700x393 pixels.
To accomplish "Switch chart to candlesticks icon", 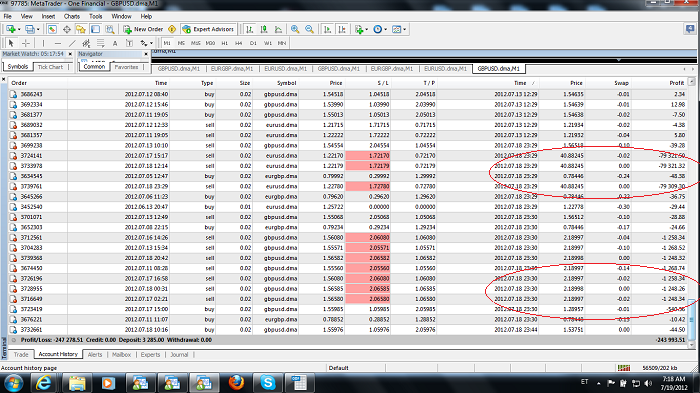I will point(264,29).
